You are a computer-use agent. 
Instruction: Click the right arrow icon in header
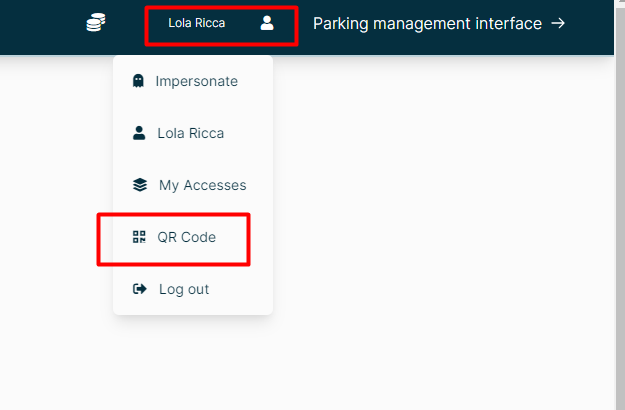558,23
